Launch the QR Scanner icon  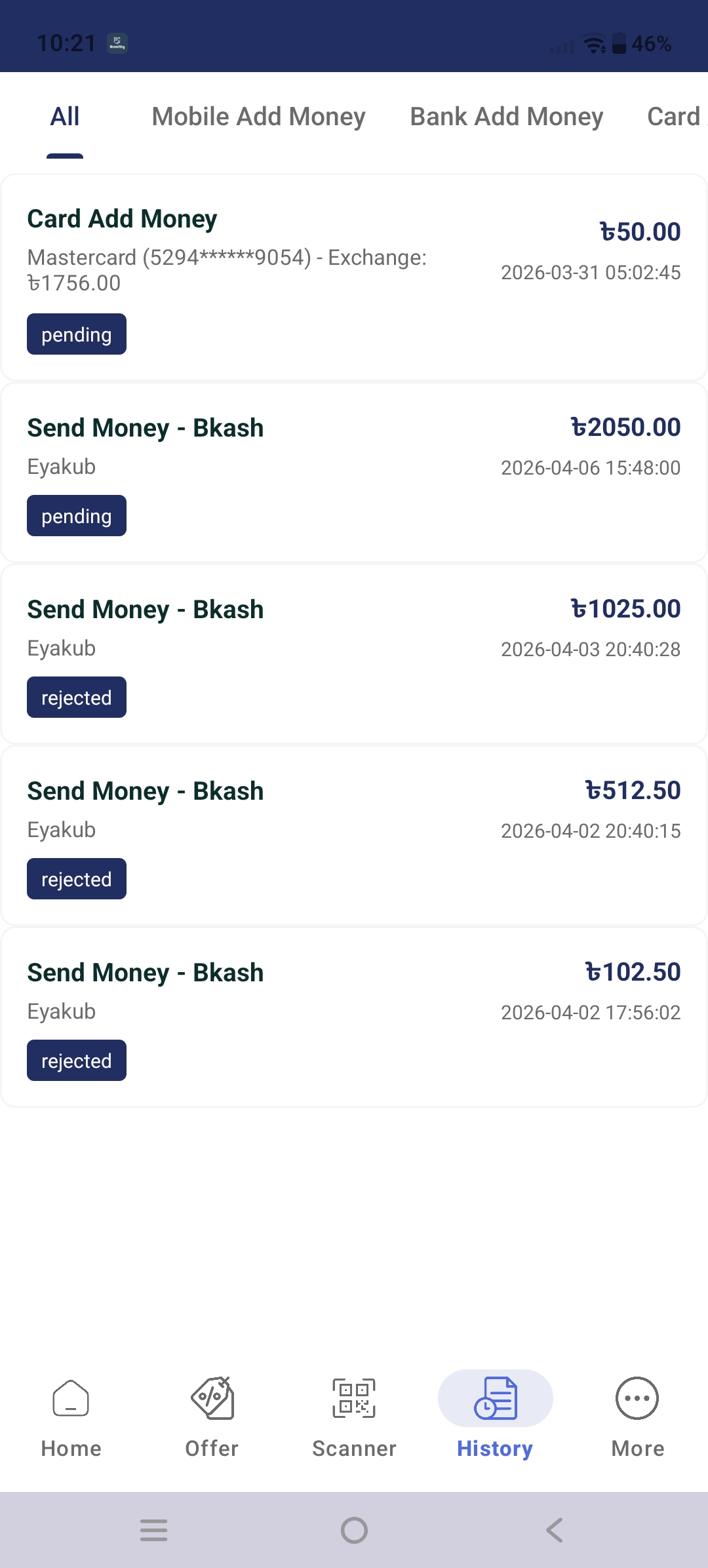(x=354, y=1398)
